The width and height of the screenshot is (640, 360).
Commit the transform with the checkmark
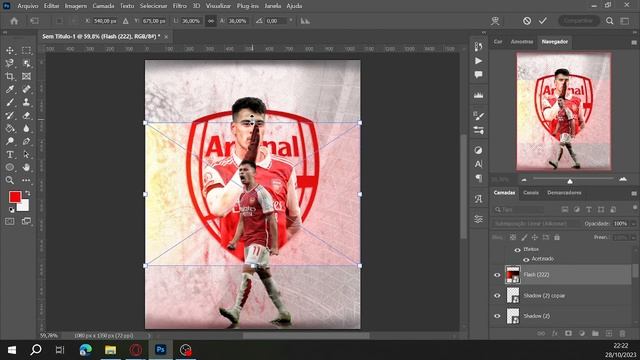pyautogui.click(x=542, y=21)
